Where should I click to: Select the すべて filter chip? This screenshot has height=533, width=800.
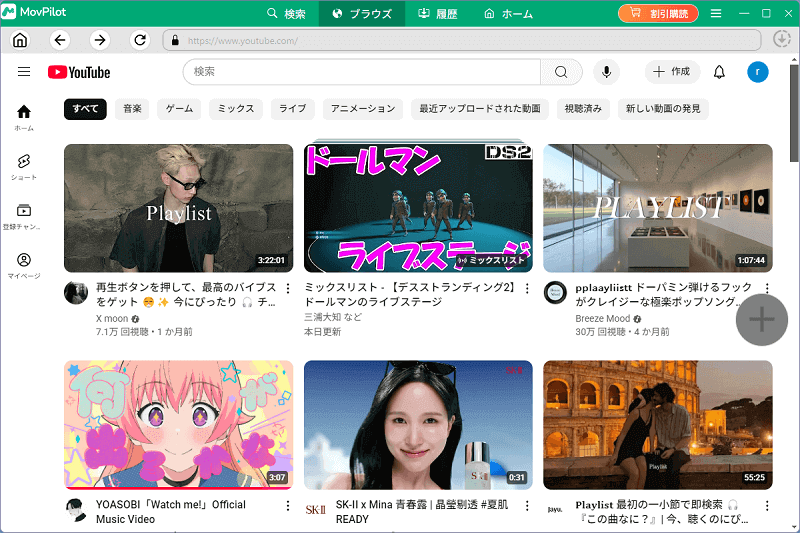85,109
